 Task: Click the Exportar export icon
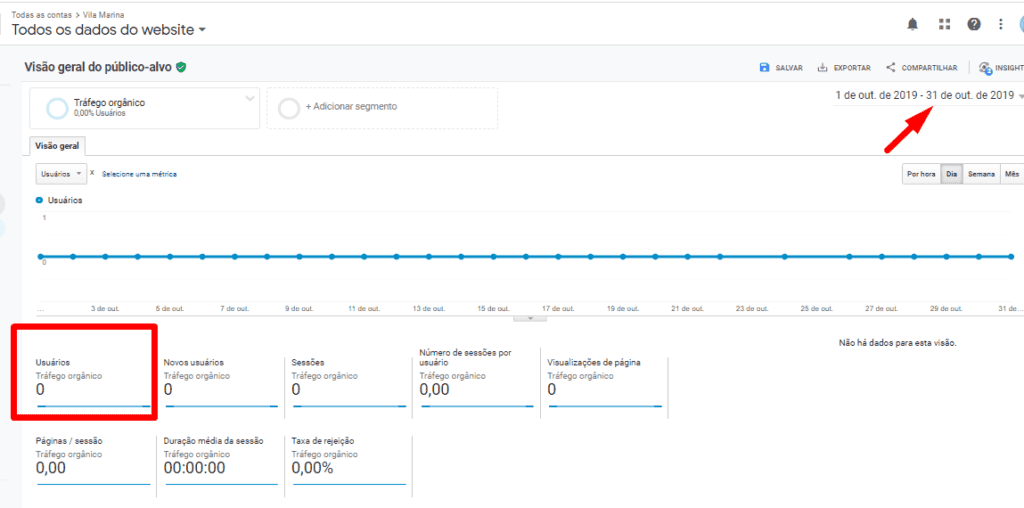click(822, 68)
